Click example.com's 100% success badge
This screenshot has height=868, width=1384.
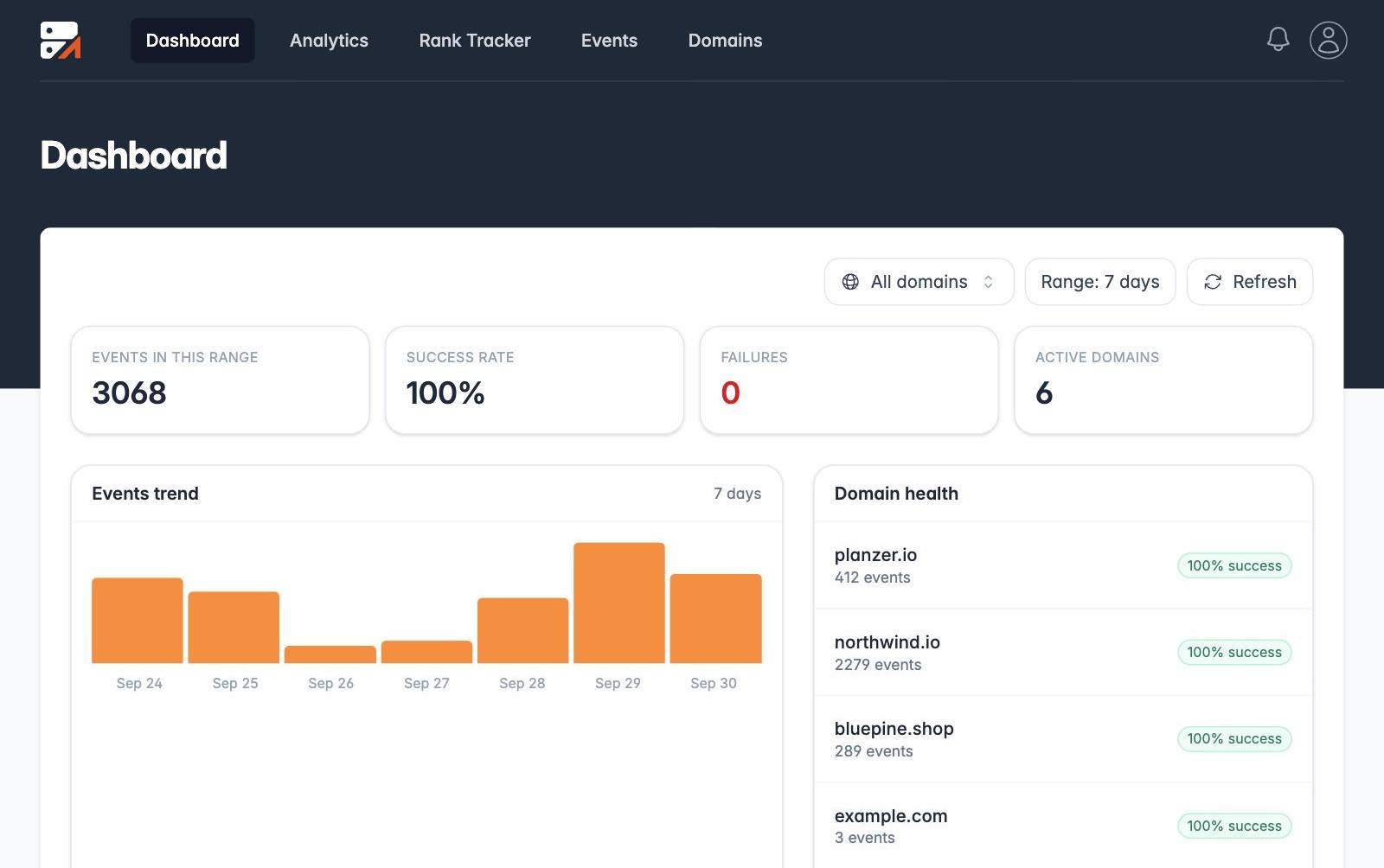1234,826
